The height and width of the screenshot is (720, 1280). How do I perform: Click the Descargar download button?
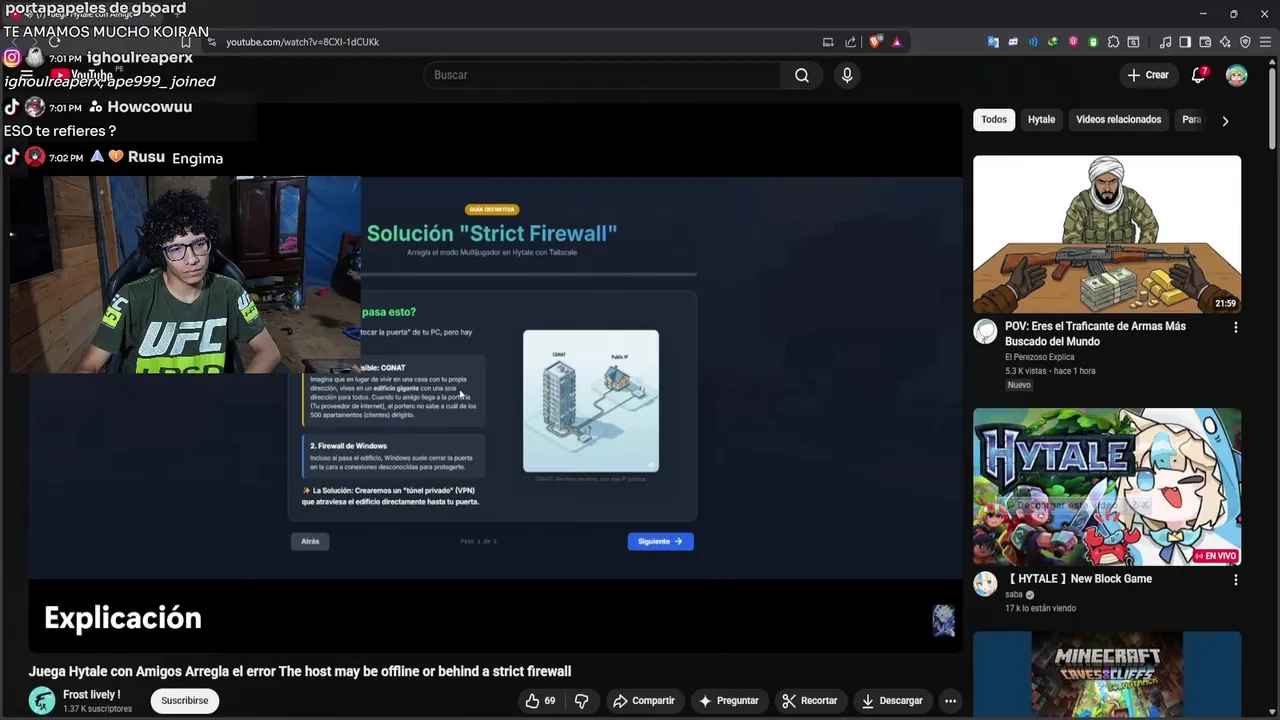pos(892,701)
